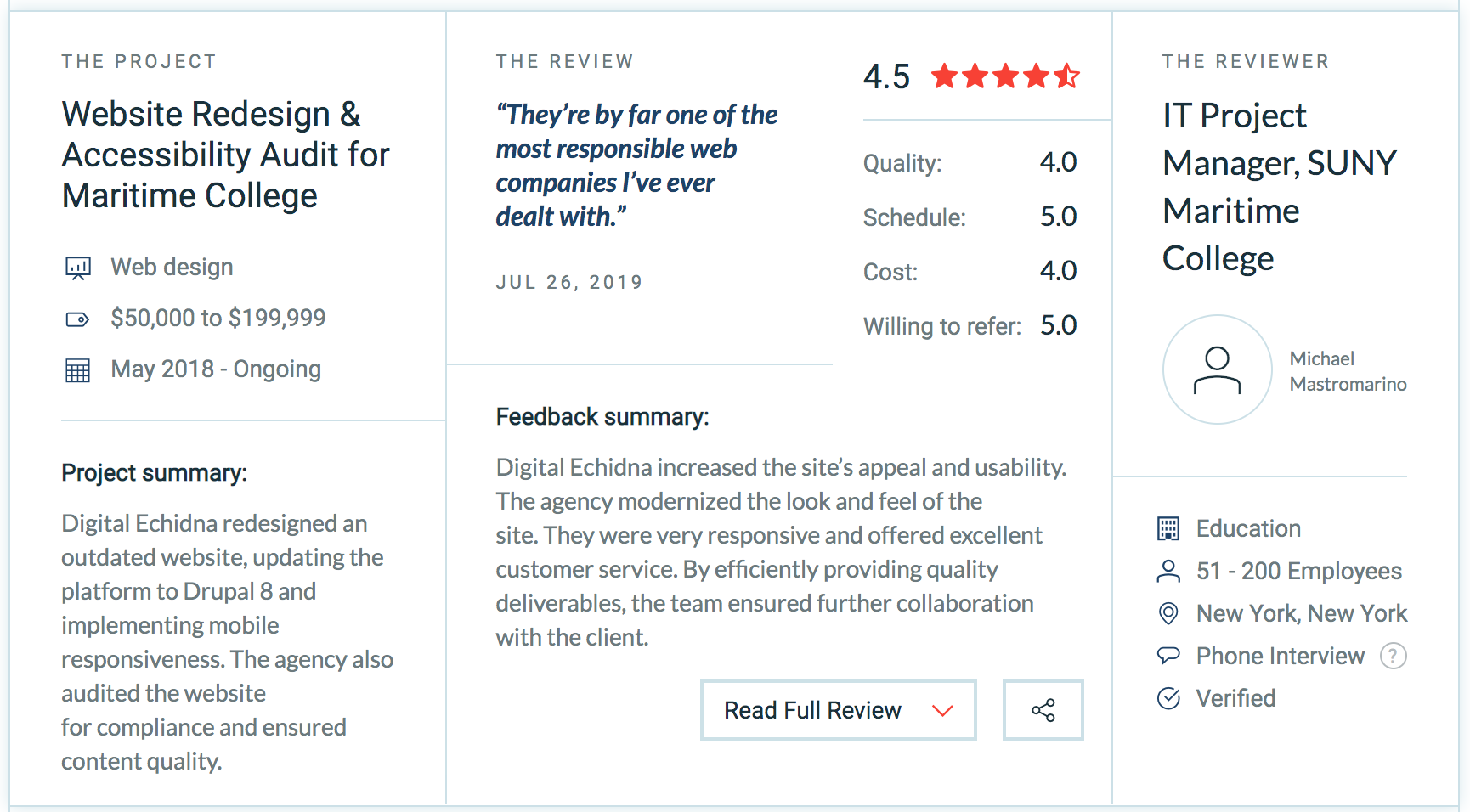Click the Web design presentation icon
1470x812 pixels.
click(x=78, y=268)
